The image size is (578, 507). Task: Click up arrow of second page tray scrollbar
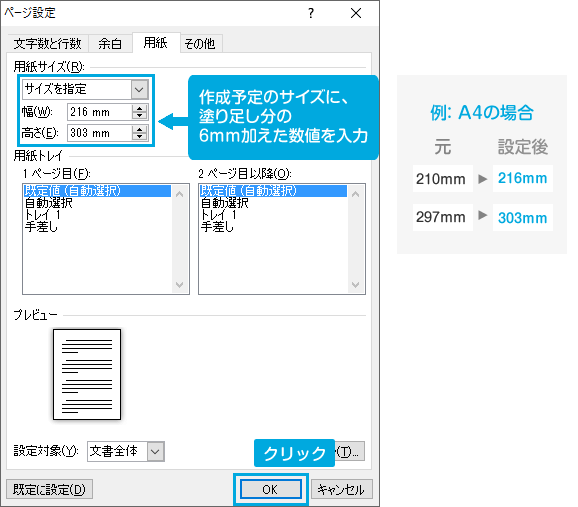click(x=356, y=194)
